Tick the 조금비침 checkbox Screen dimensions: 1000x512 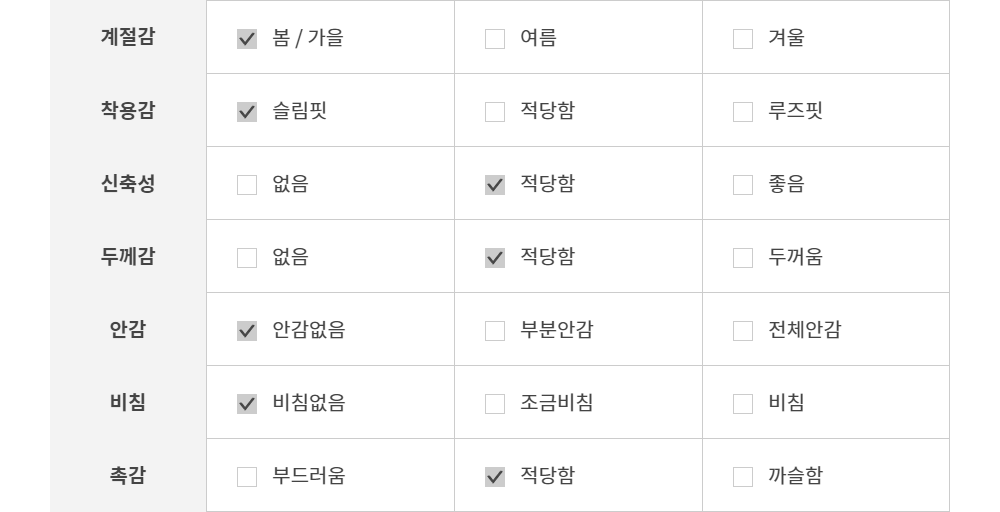[x=495, y=404]
